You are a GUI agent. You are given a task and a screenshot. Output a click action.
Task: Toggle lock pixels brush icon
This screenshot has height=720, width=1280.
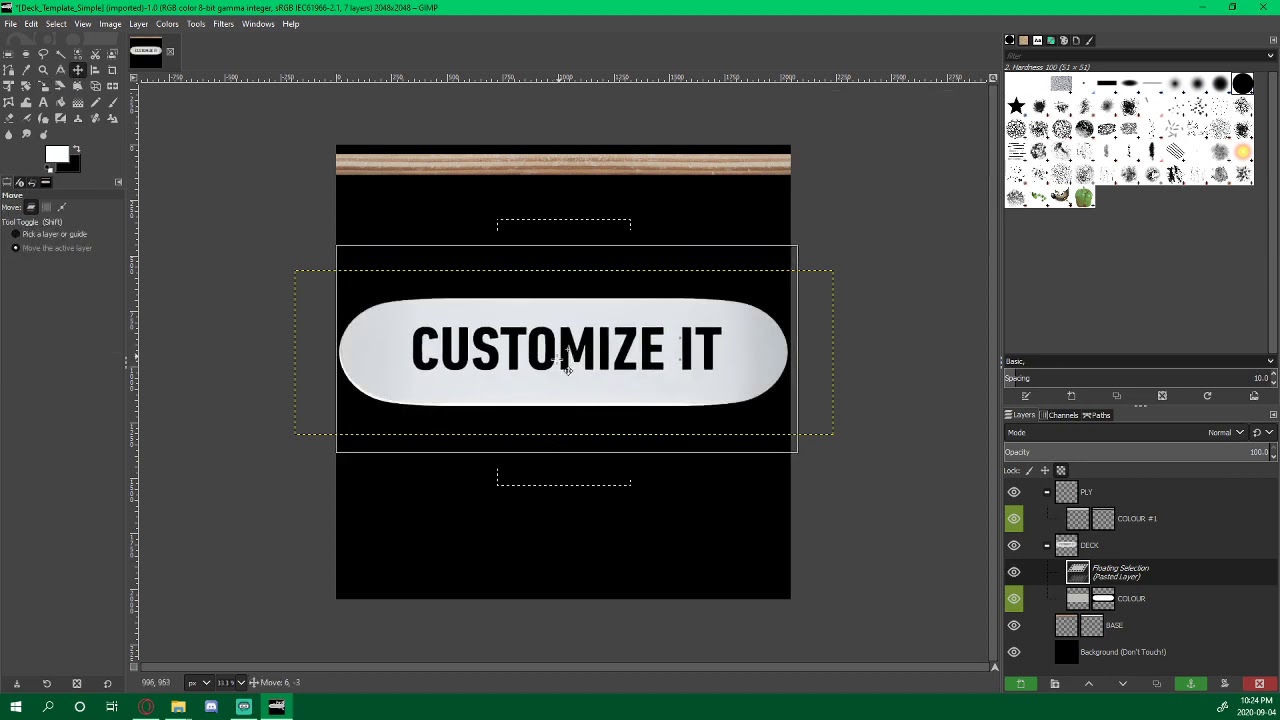1029,470
